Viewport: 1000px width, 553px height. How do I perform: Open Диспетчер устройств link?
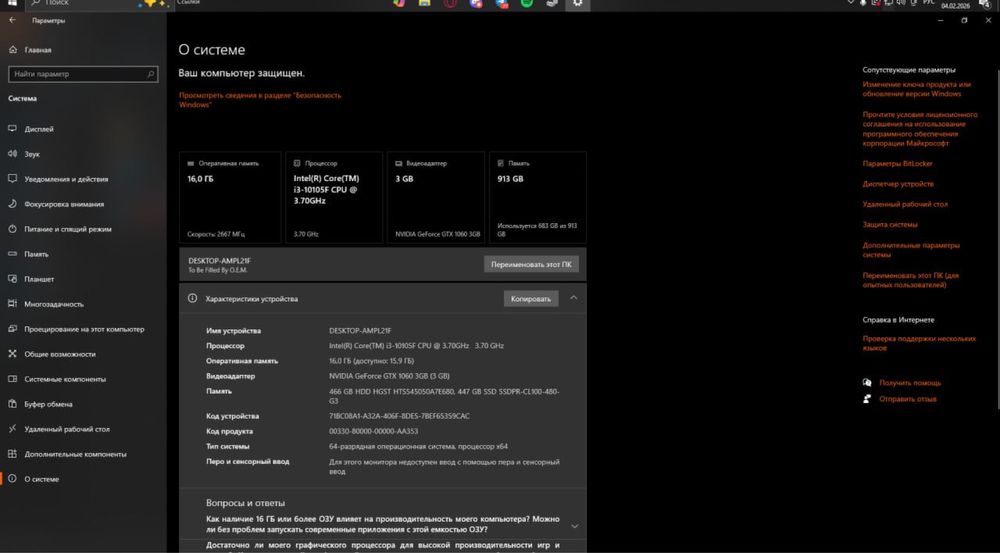pyautogui.click(x=898, y=184)
